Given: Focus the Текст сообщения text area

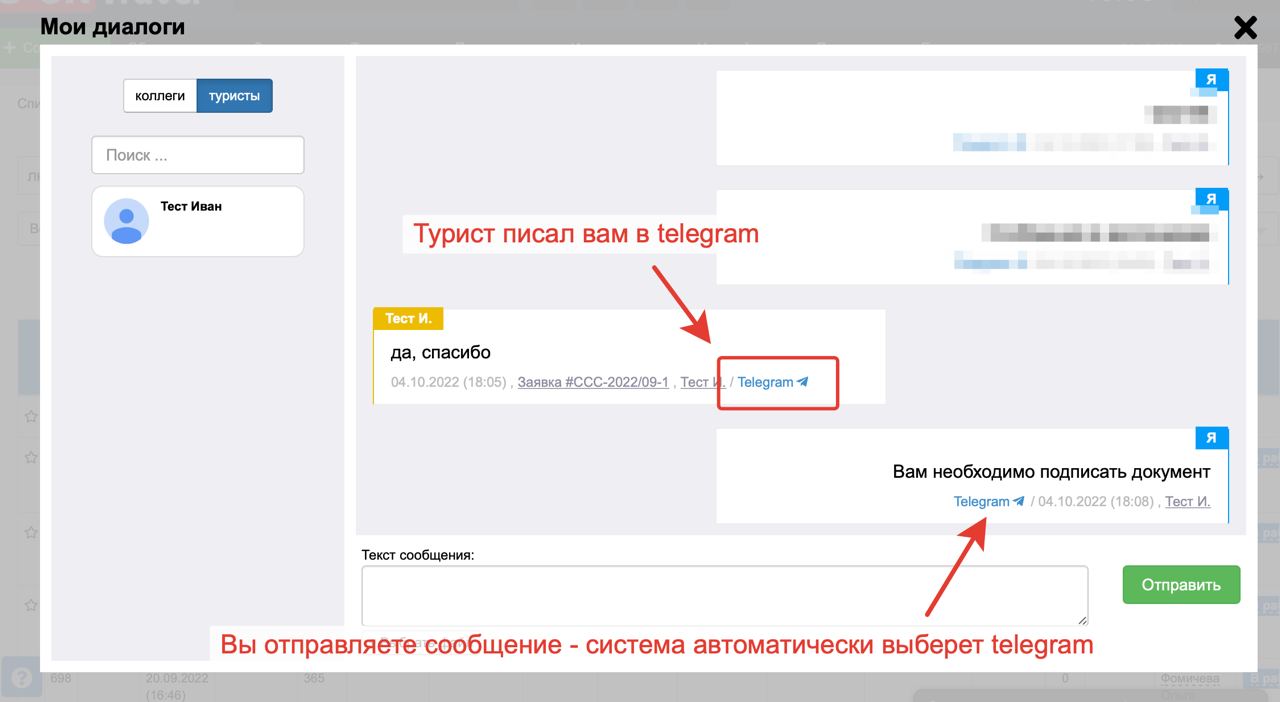Looking at the screenshot, I should click(x=725, y=596).
